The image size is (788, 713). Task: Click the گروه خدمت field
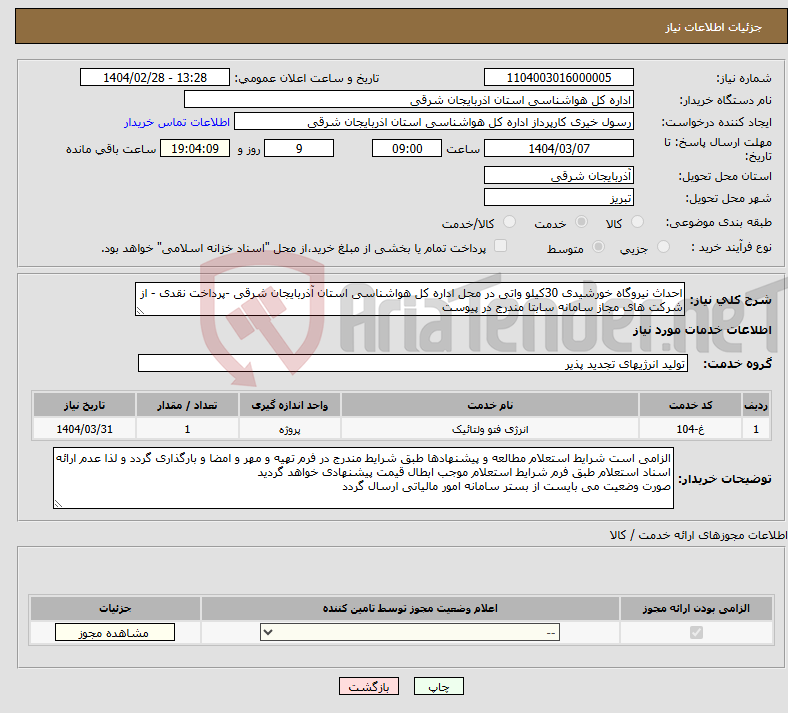pos(413,363)
